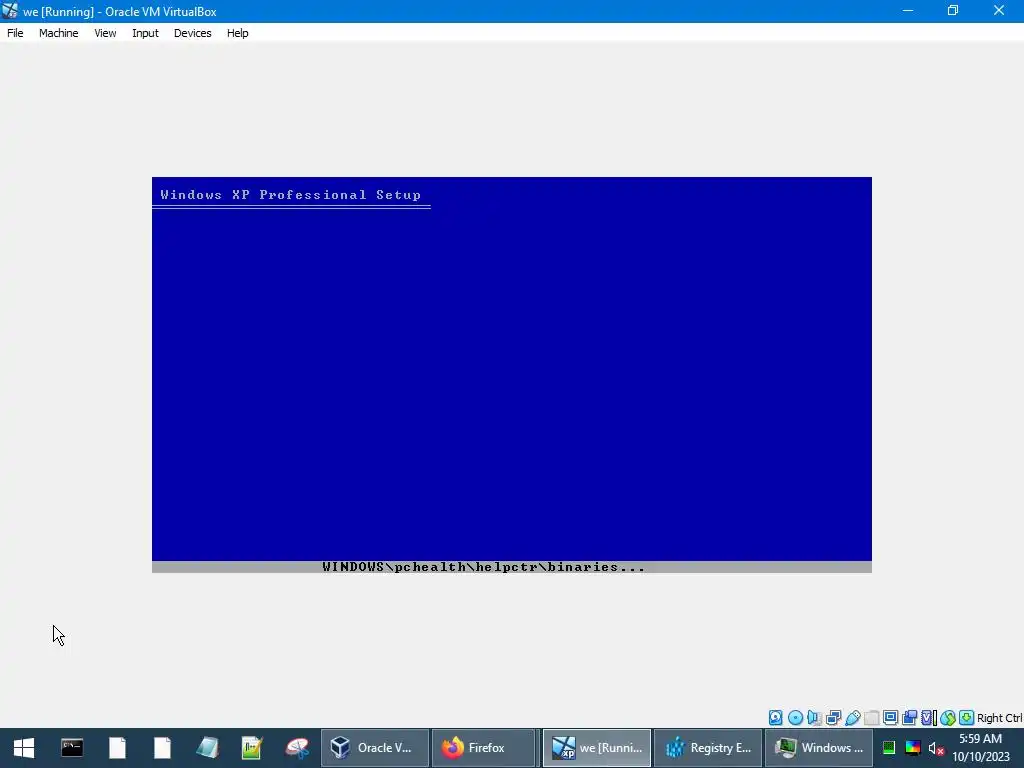Viewport: 1024px width, 768px height.
Task: Click the WINDOWS\pchealth\helpctr\binaries status text
Action: coord(483,567)
